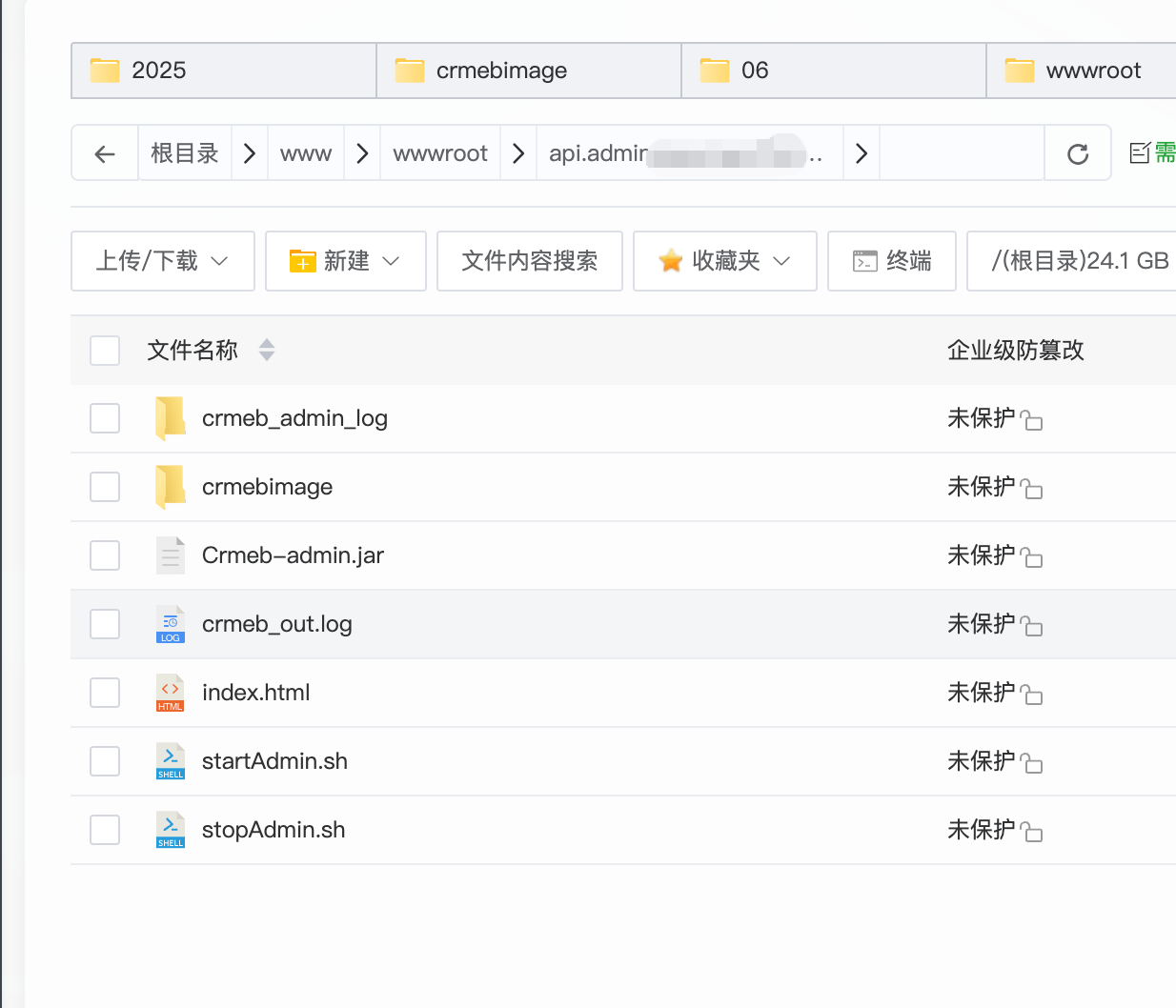Click 文件内容搜索 button
The image size is (1176, 1008).
[530, 261]
